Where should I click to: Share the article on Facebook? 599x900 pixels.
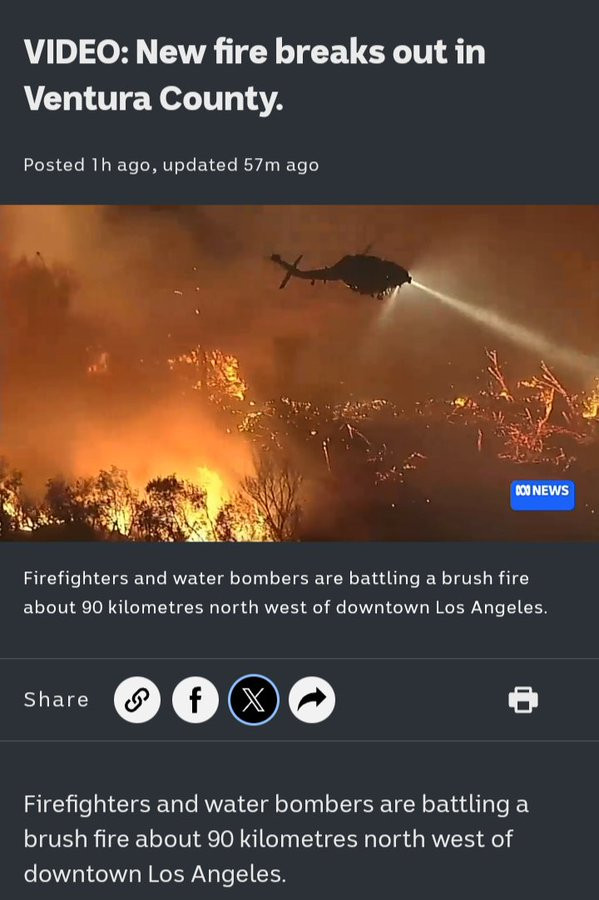coord(196,700)
